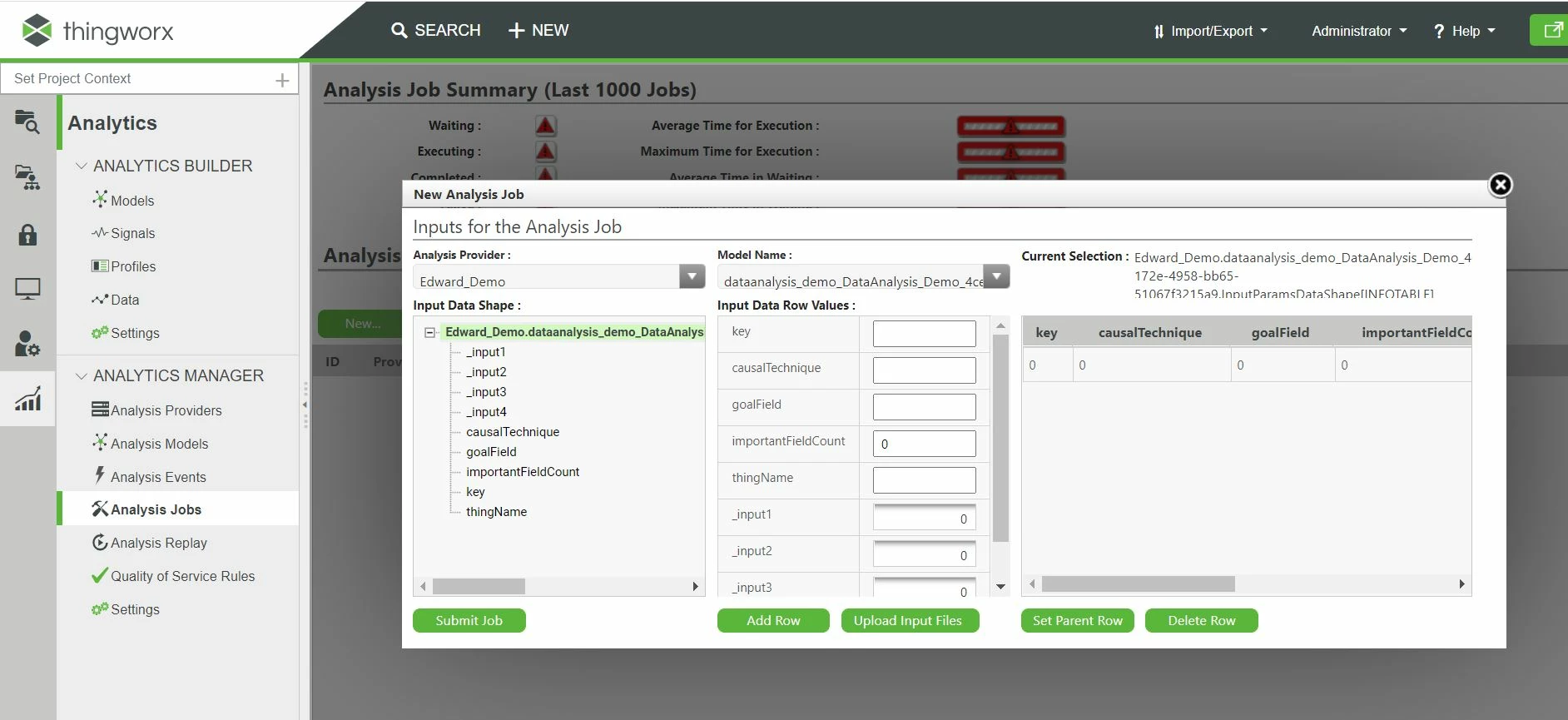Open the Help menu
The width and height of the screenshot is (1568, 720).
pos(1464,31)
